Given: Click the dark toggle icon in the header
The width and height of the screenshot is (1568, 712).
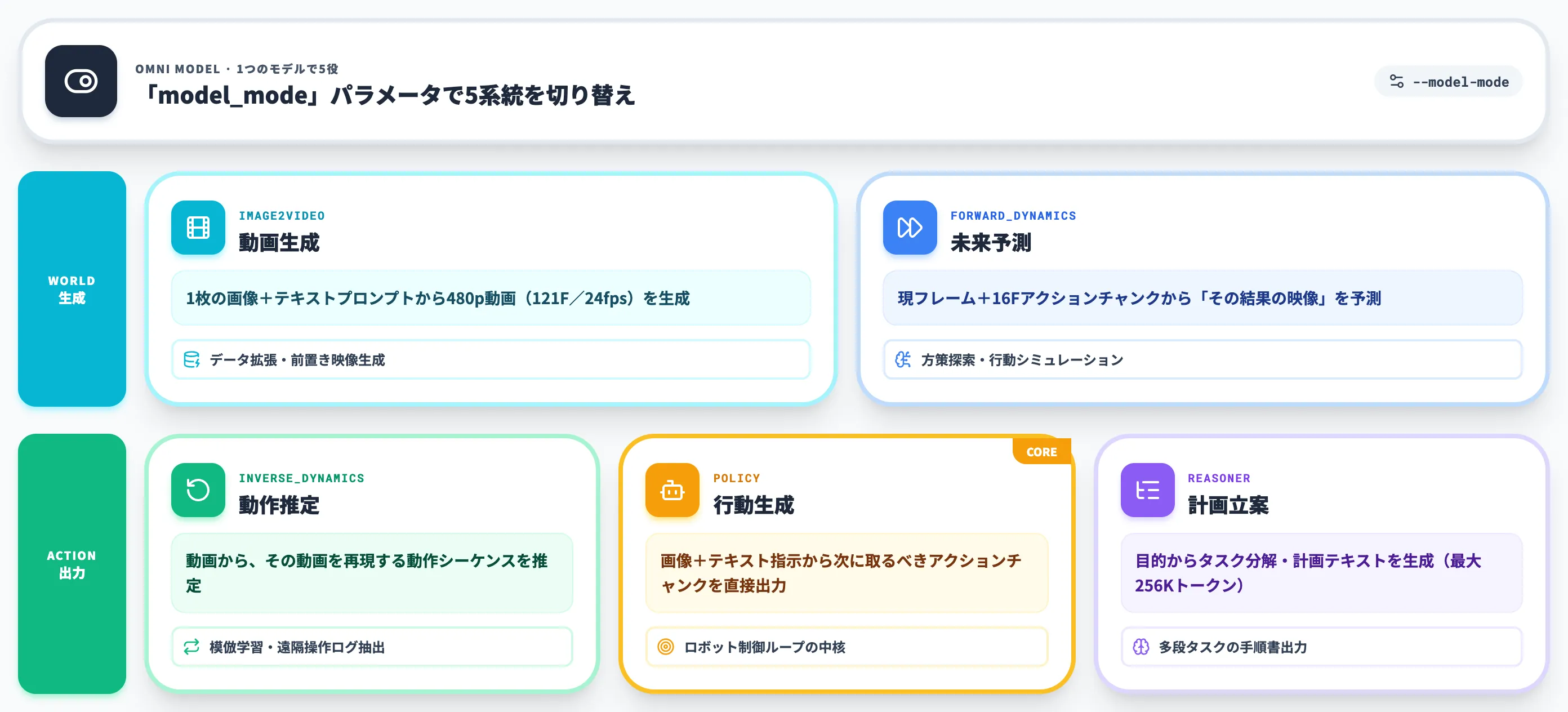Looking at the screenshot, I should (x=81, y=81).
